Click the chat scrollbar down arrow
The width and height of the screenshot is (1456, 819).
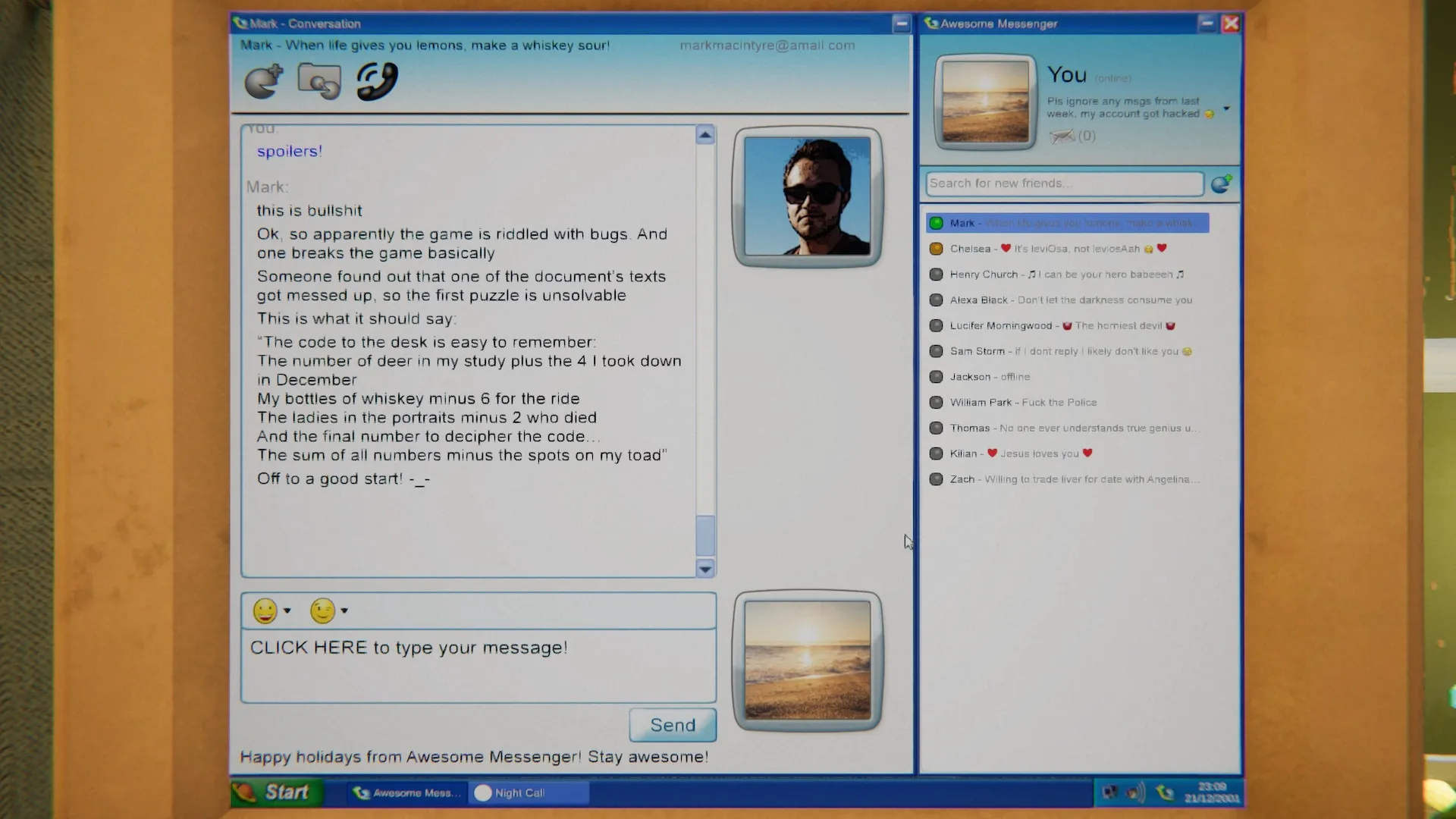click(705, 569)
